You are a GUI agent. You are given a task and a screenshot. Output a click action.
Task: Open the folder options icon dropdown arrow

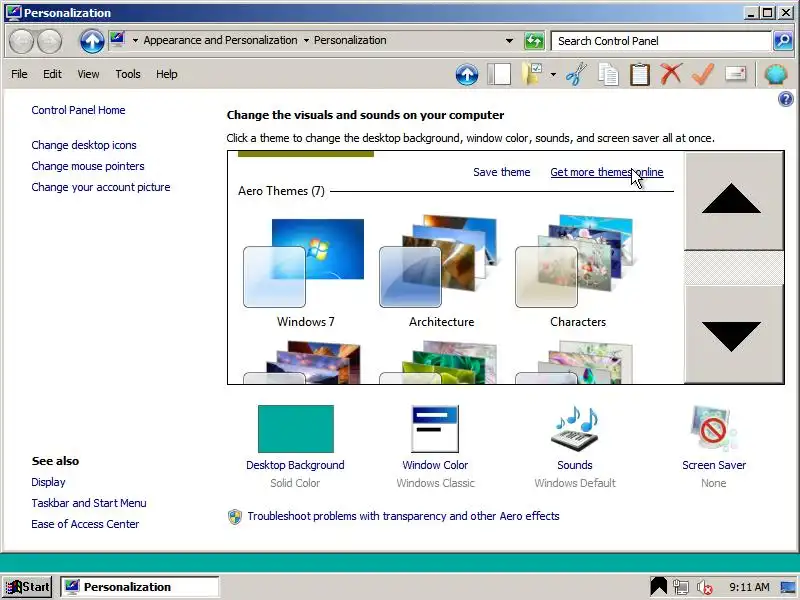(x=553, y=74)
